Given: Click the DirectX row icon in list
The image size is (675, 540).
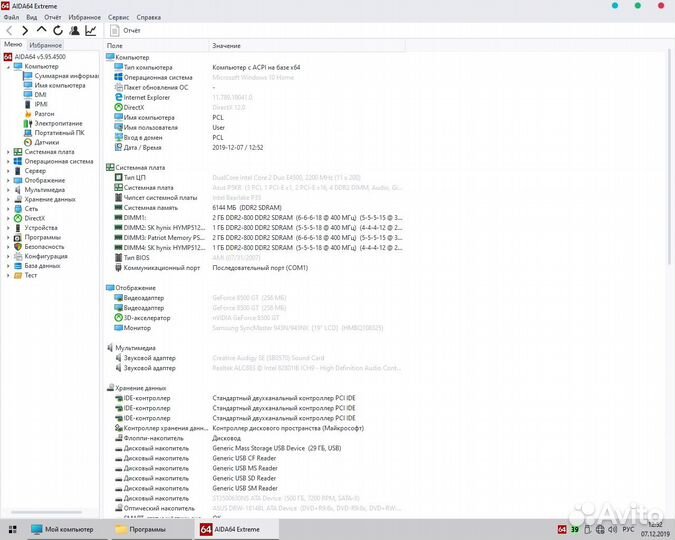Looking at the screenshot, I should click(x=118, y=107).
